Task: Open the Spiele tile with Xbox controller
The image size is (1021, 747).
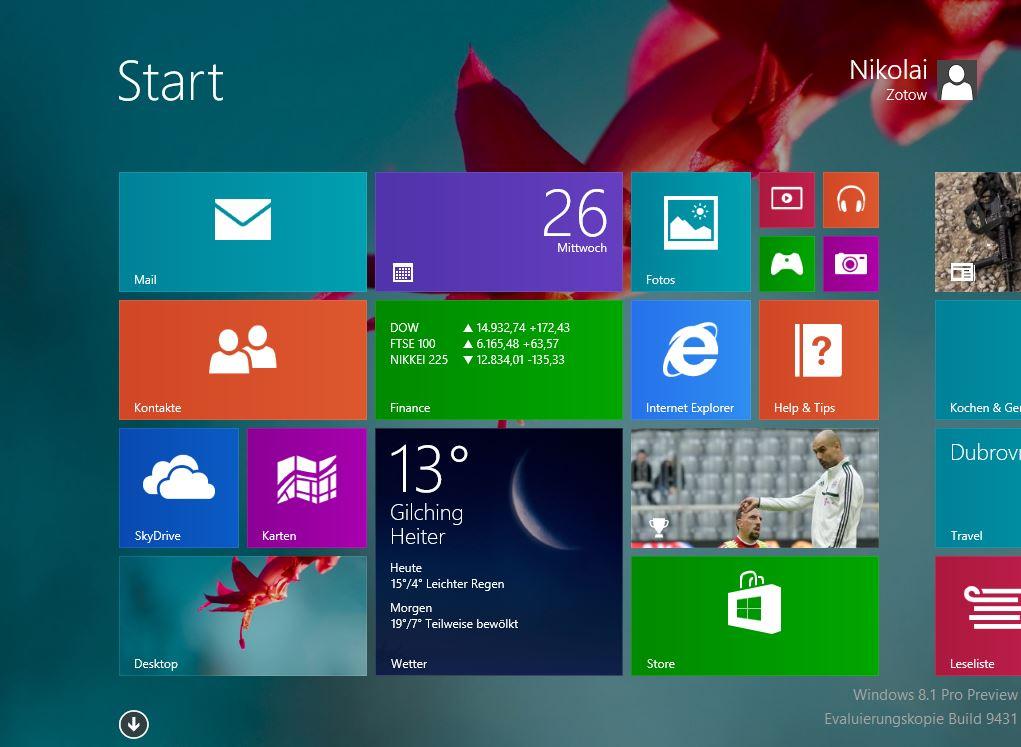Action: coord(786,263)
